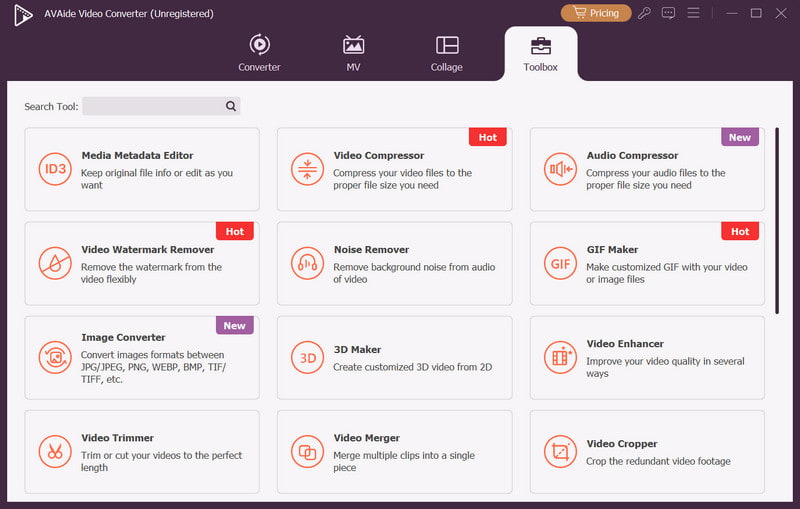
Task: Click the New badge on Image Converter
Action: (x=235, y=325)
